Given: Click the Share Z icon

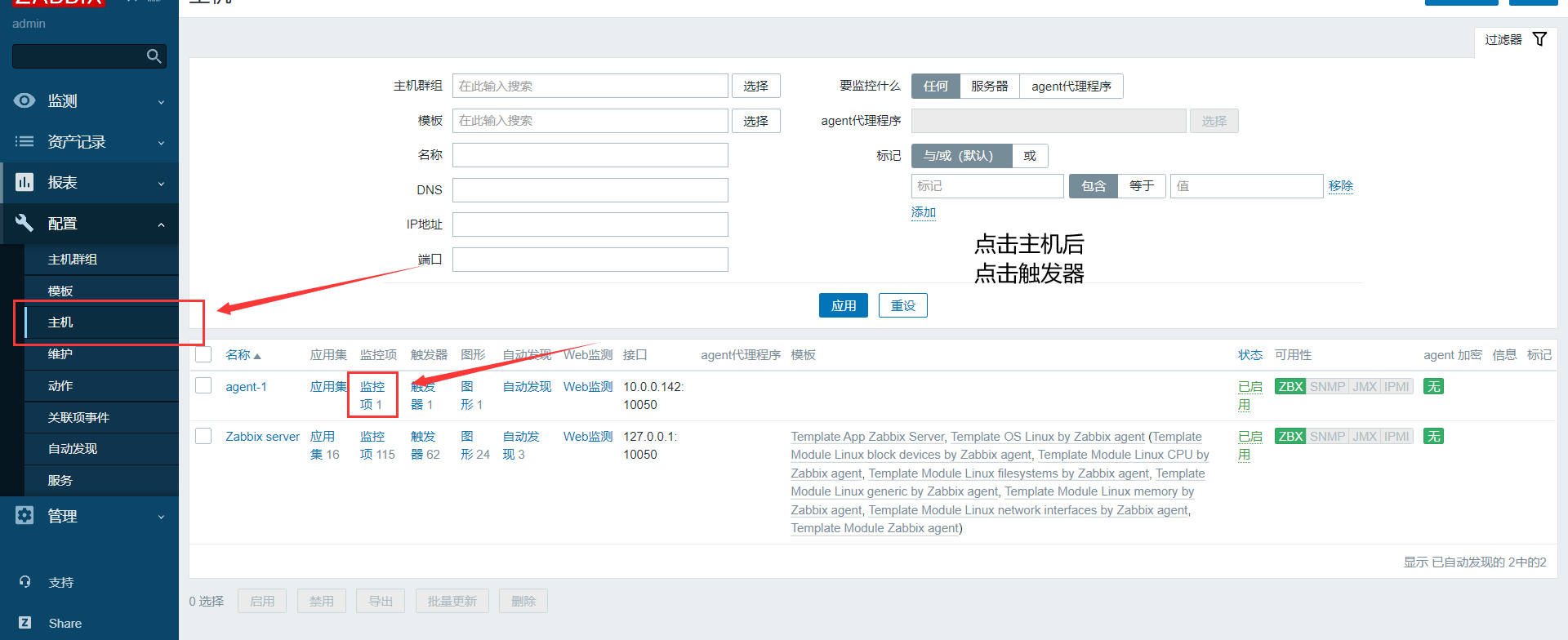Looking at the screenshot, I should click(x=24, y=623).
